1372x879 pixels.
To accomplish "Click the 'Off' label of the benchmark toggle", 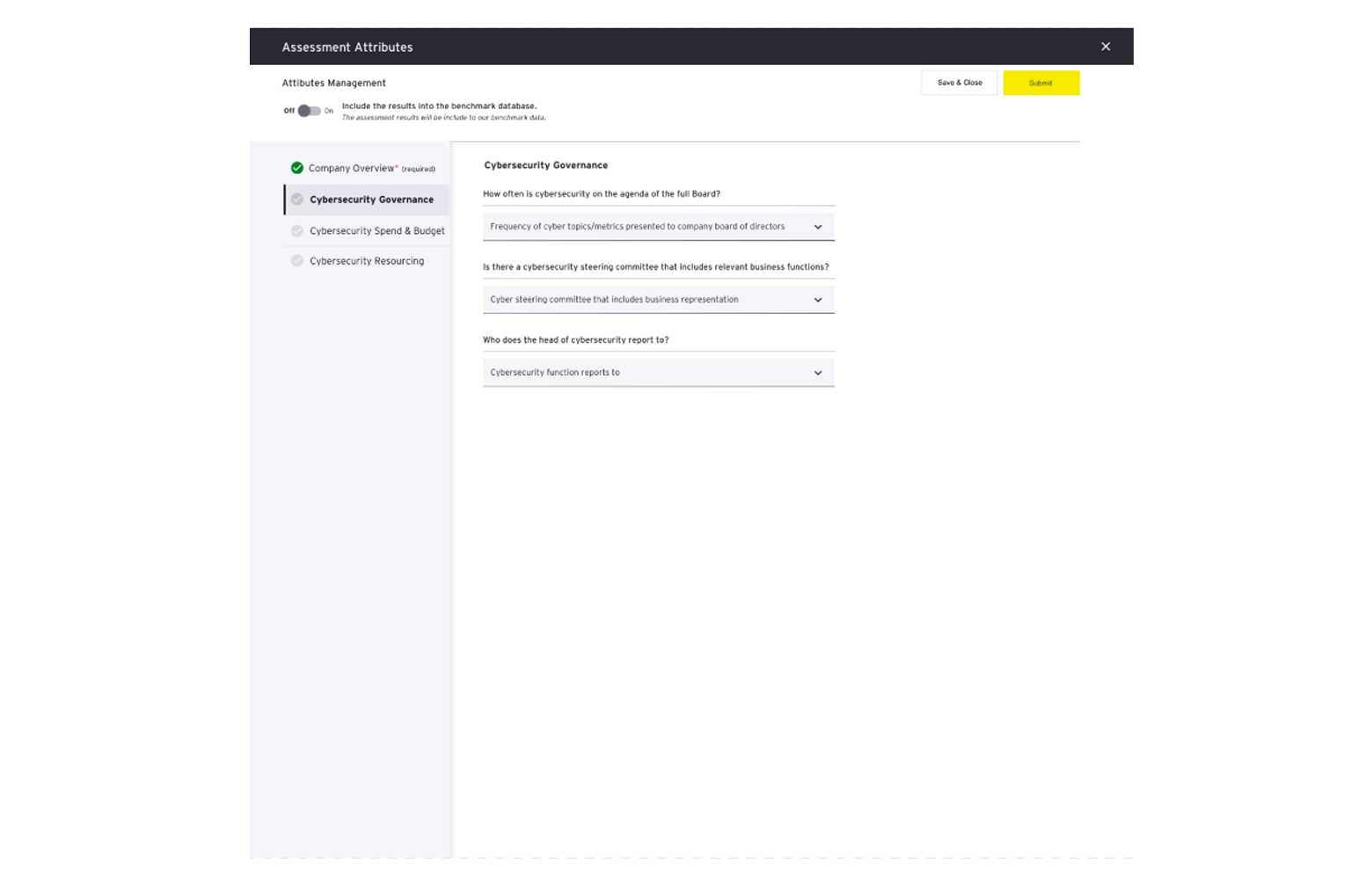I will pos(288,111).
